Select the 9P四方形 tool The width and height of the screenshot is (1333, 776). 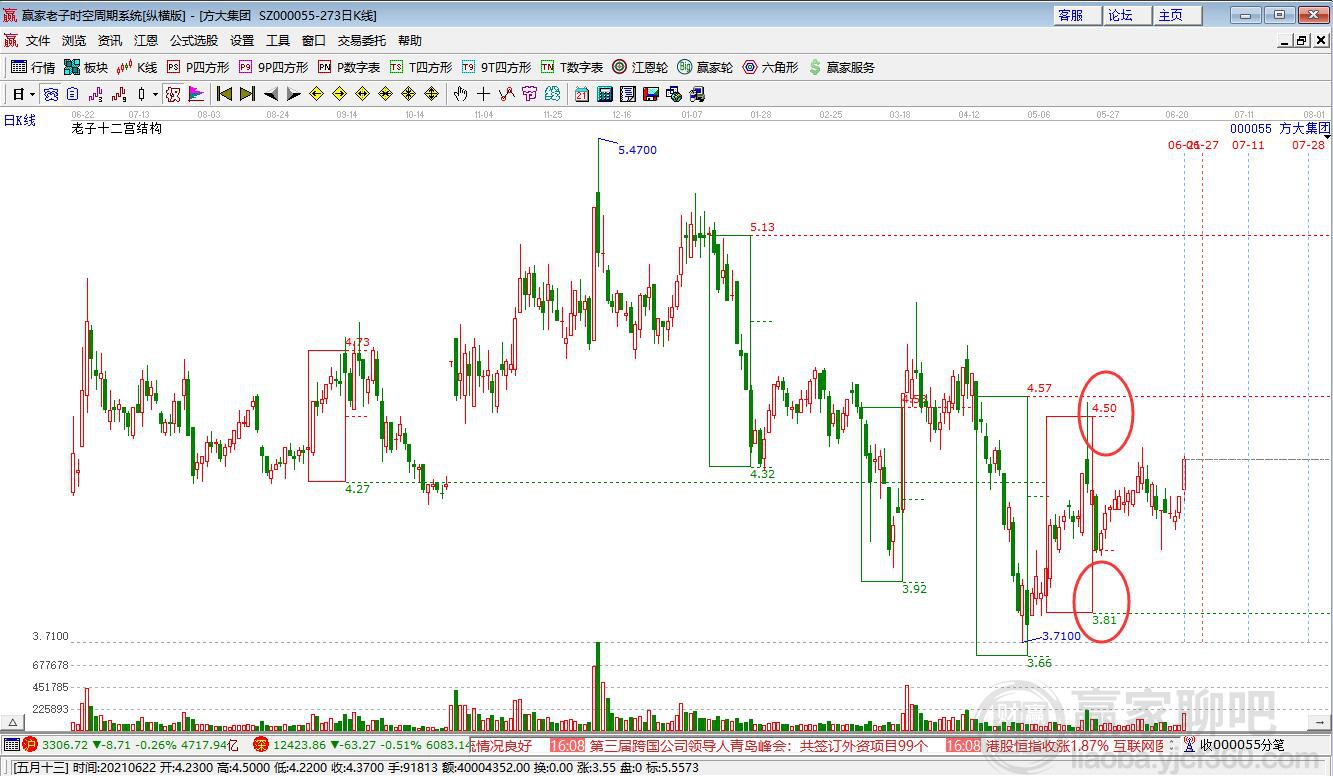click(x=273, y=67)
